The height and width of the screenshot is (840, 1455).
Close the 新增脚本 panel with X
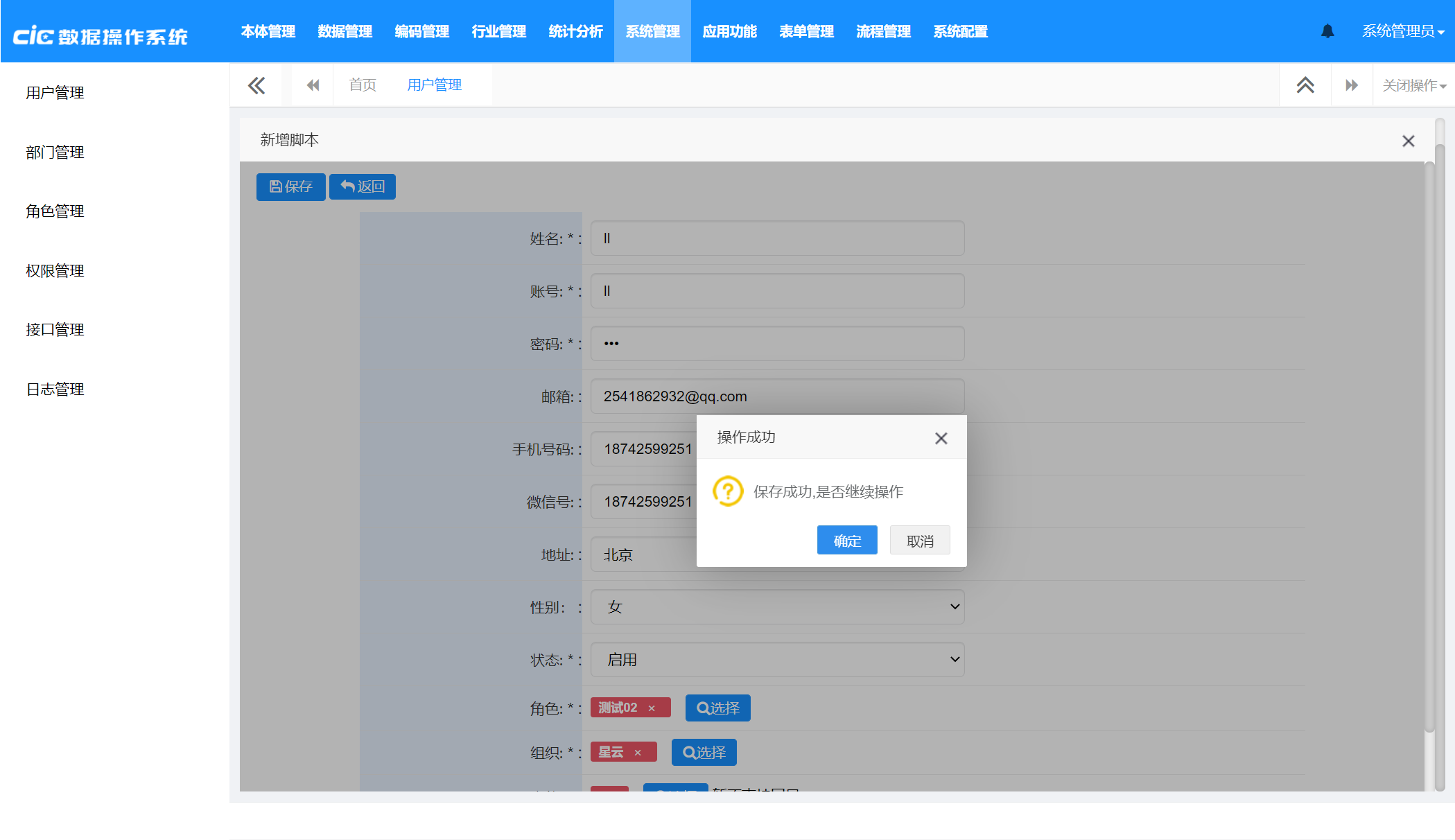(x=1408, y=141)
